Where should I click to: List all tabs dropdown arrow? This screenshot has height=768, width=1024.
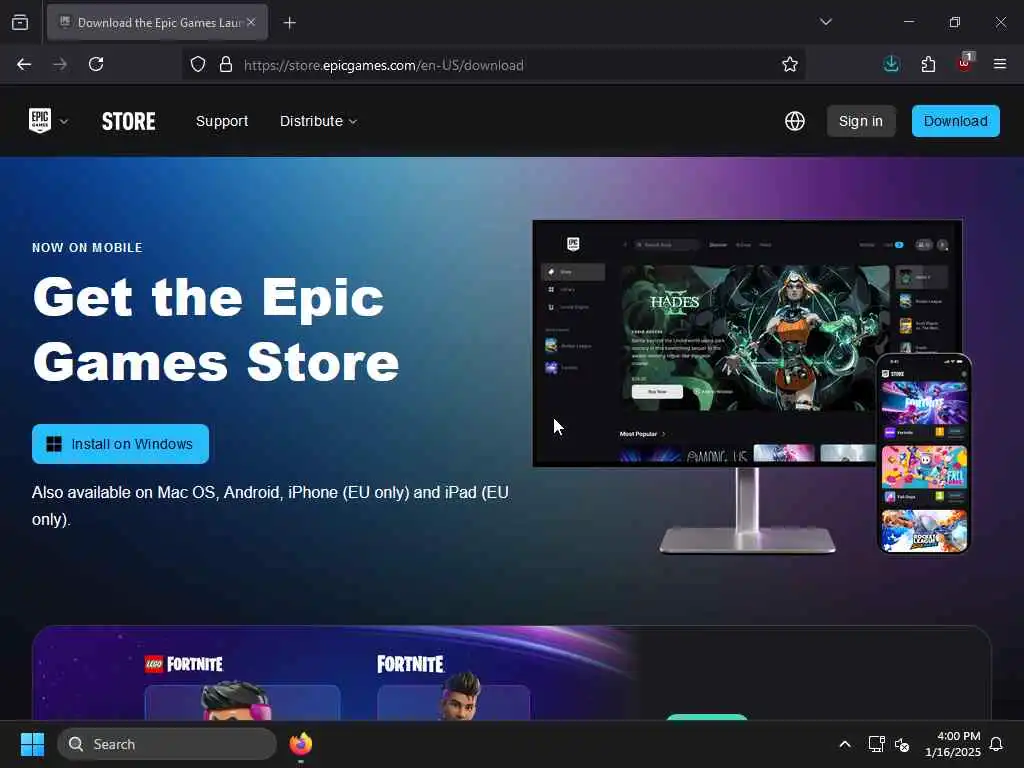point(826,22)
